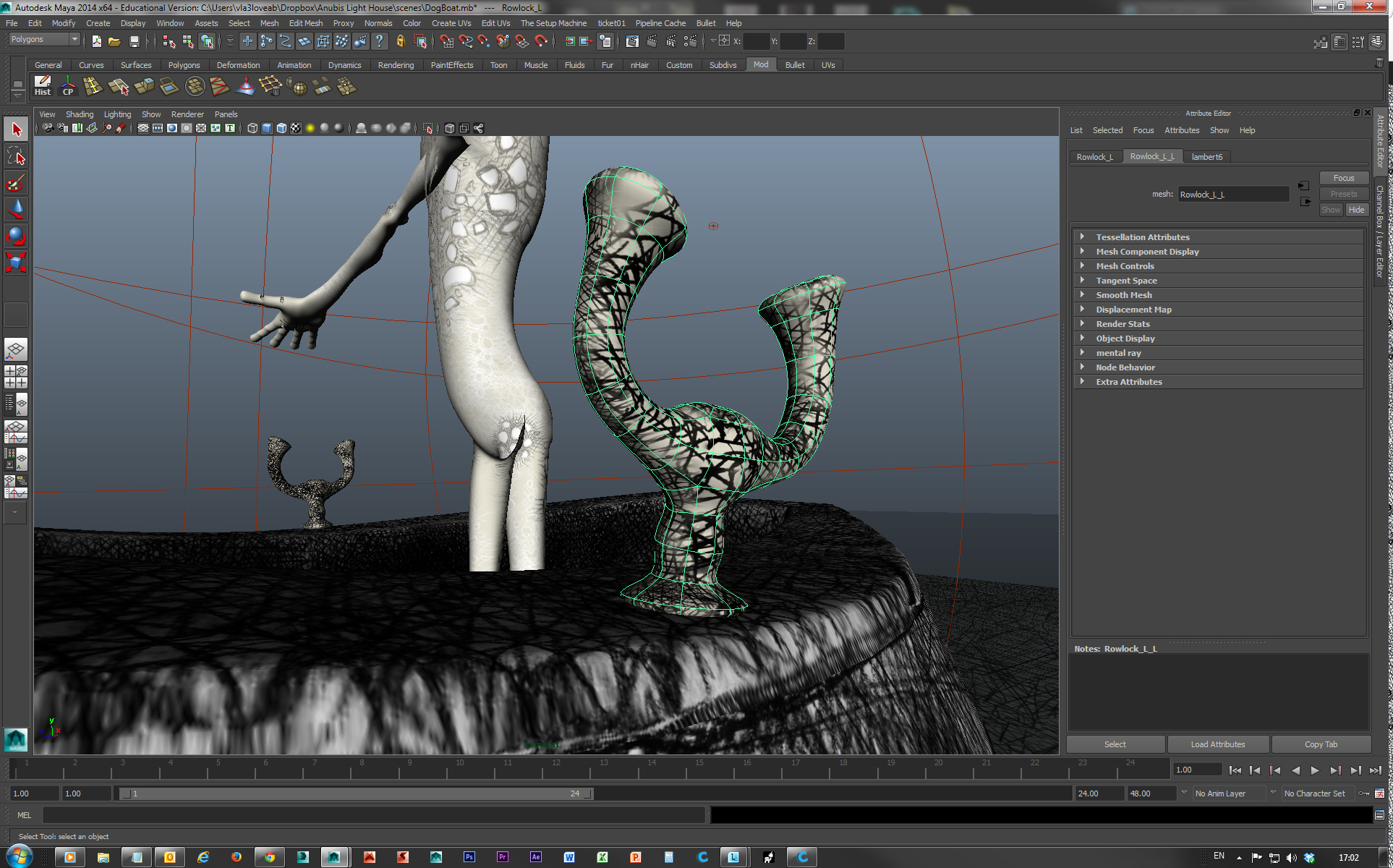Activate the Rotate tool sphere icon
The height and width of the screenshot is (868, 1393).
click(16, 236)
